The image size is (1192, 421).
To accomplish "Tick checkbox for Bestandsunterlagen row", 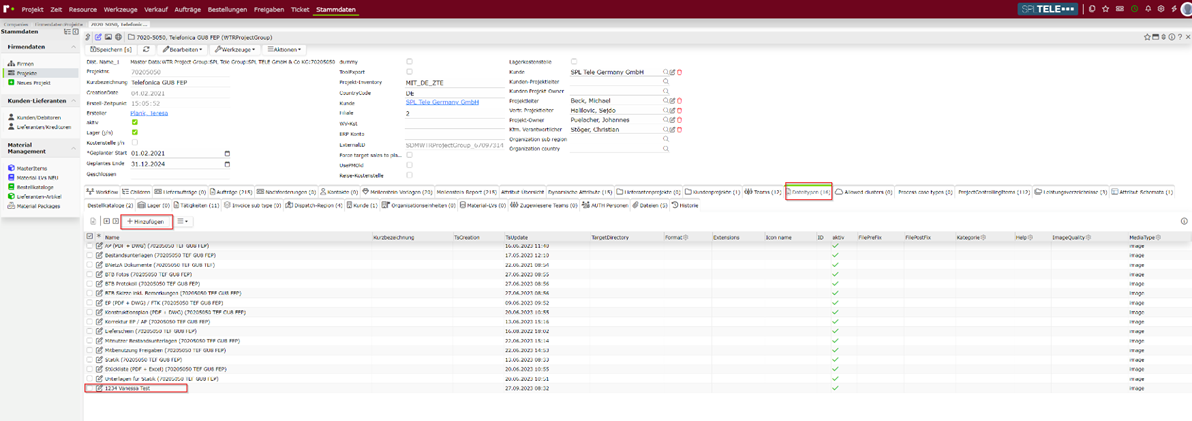I will tap(90, 255).
